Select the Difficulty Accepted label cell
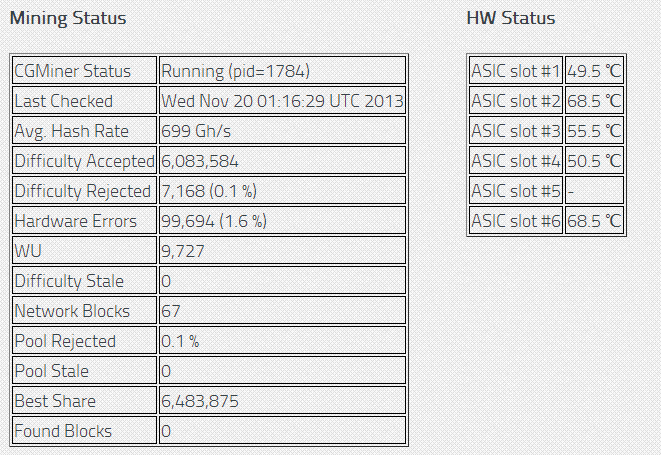This screenshot has width=661, height=455. pos(84,160)
